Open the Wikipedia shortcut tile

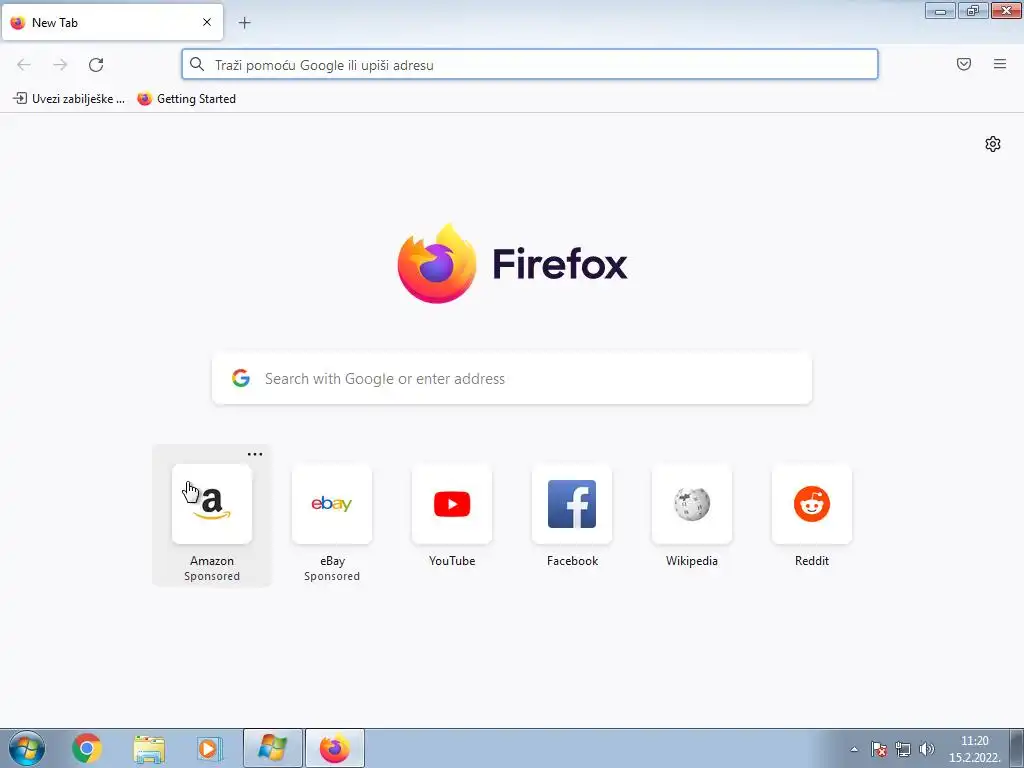point(692,504)
